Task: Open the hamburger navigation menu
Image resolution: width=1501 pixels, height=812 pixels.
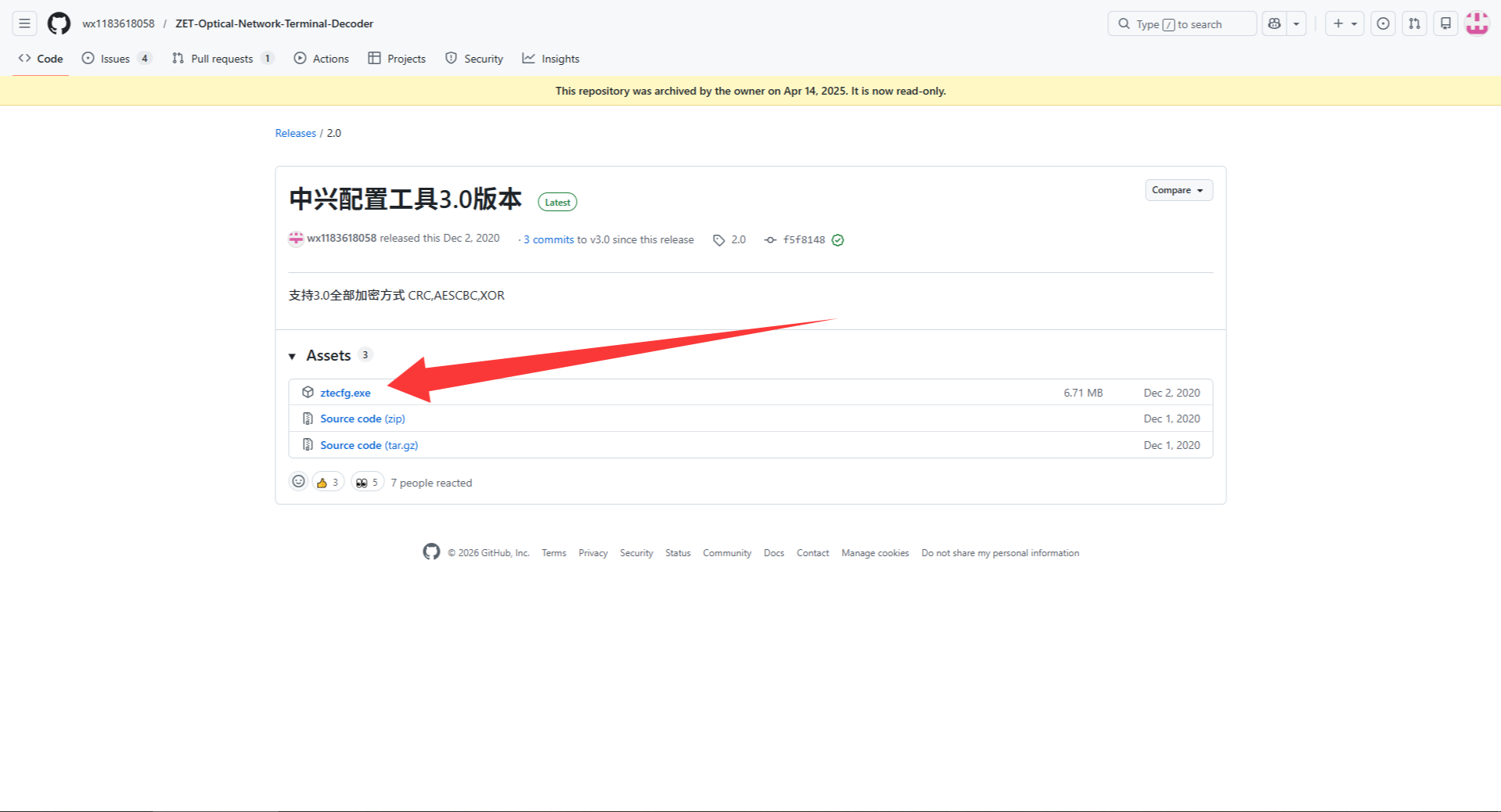Action: pyautogui.click(x=24, y=23)
